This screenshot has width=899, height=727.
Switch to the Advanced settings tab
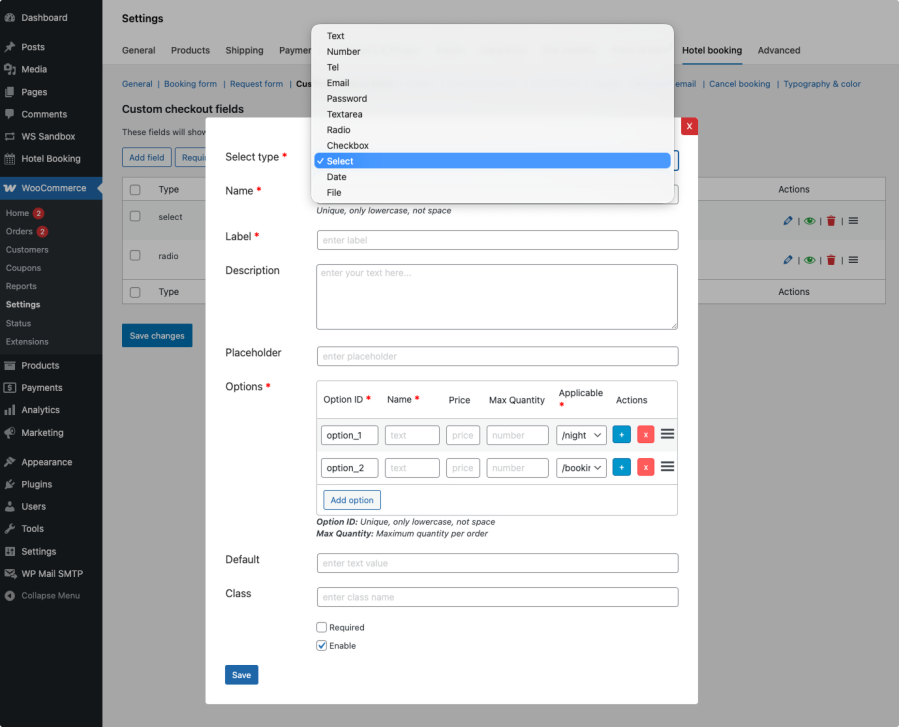[778, 50]
